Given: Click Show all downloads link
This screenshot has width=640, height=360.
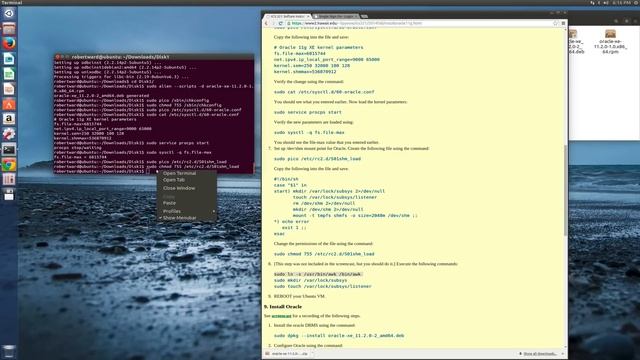Looking at the screenshot, I should coord(540,354).
